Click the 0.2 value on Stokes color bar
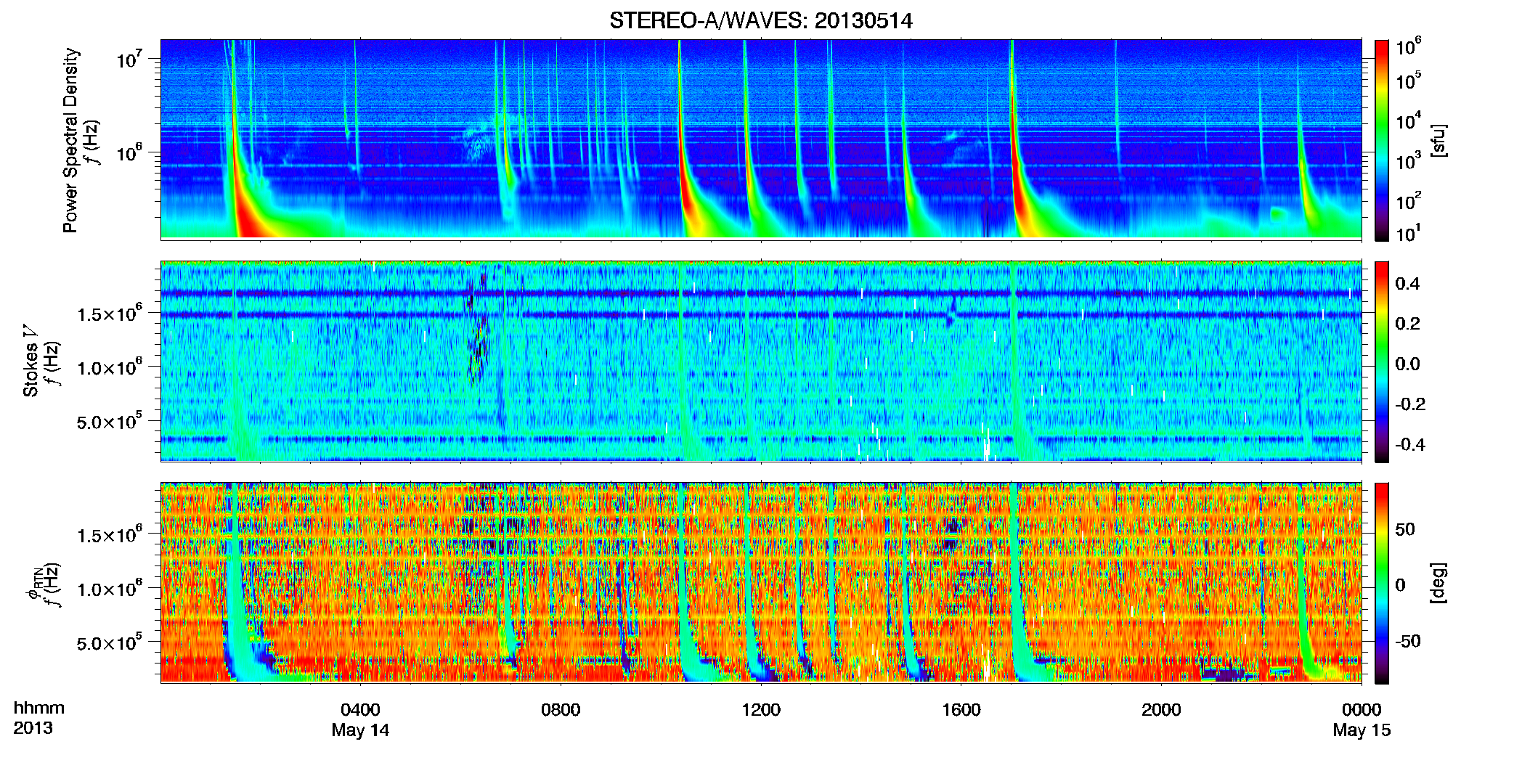Viewport: 1522px width, 784px height. pyautogui.click(x=1407, y=323)
